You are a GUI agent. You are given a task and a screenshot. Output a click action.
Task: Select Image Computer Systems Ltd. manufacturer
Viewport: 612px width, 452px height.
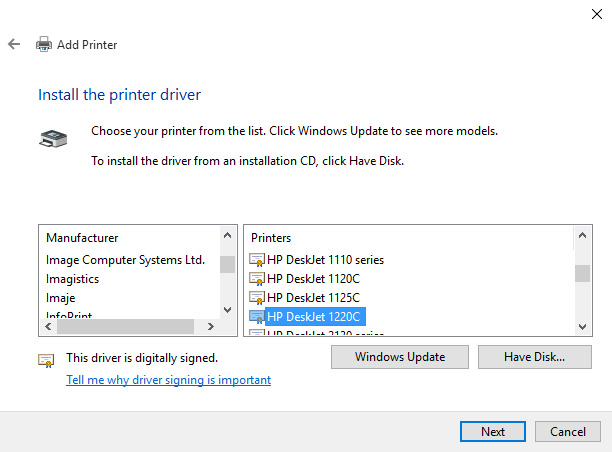coord(125,260)
